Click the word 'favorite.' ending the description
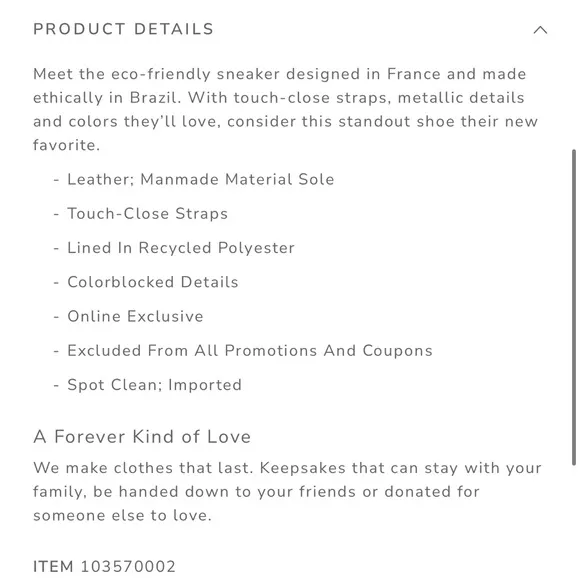The width and height of the screenshot is (580, 580). (67, 145)
